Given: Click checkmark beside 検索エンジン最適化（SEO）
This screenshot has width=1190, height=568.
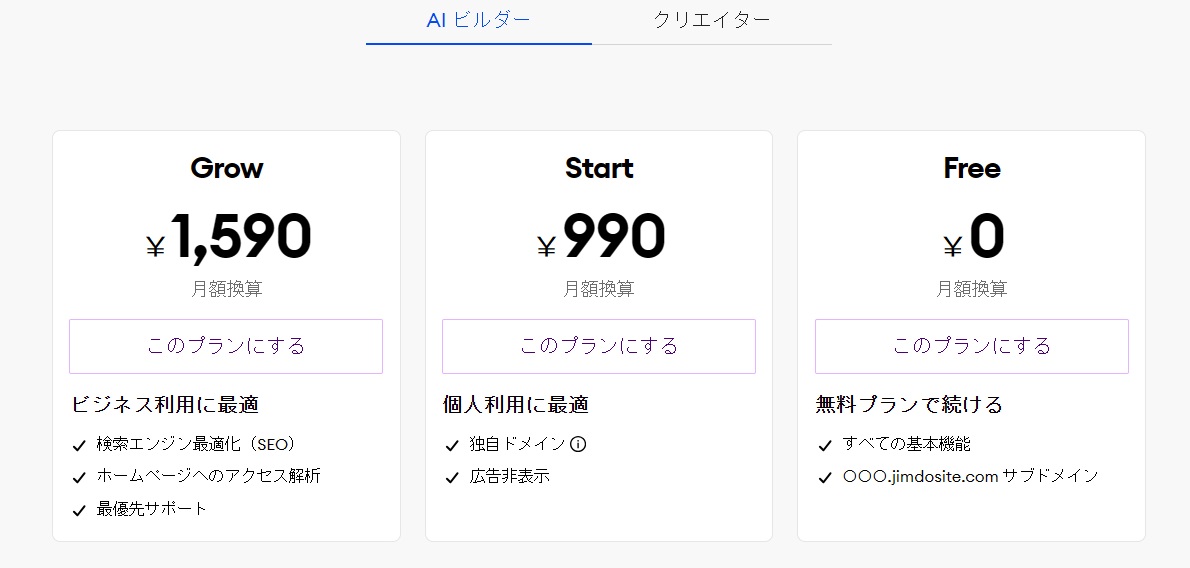Looking at the screenshot, I should pyautogui.click(x=79, y=445).
